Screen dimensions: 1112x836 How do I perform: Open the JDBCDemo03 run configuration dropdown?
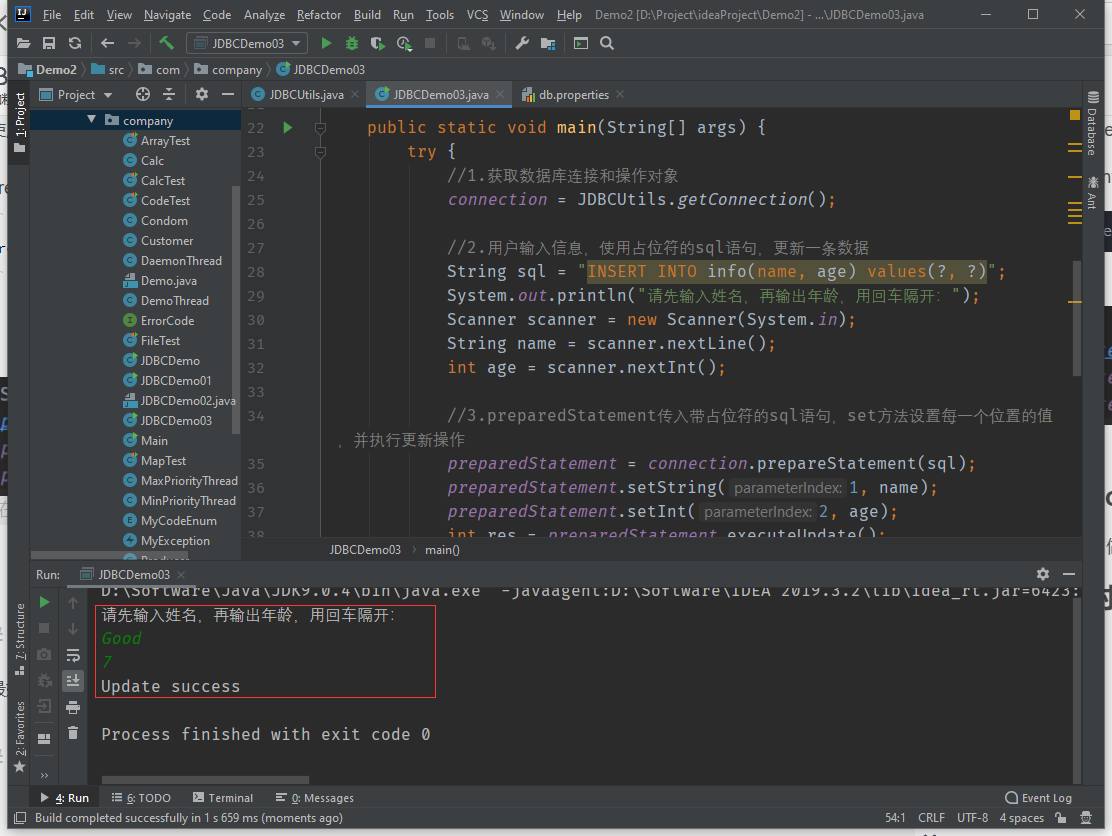pos(247,43)
